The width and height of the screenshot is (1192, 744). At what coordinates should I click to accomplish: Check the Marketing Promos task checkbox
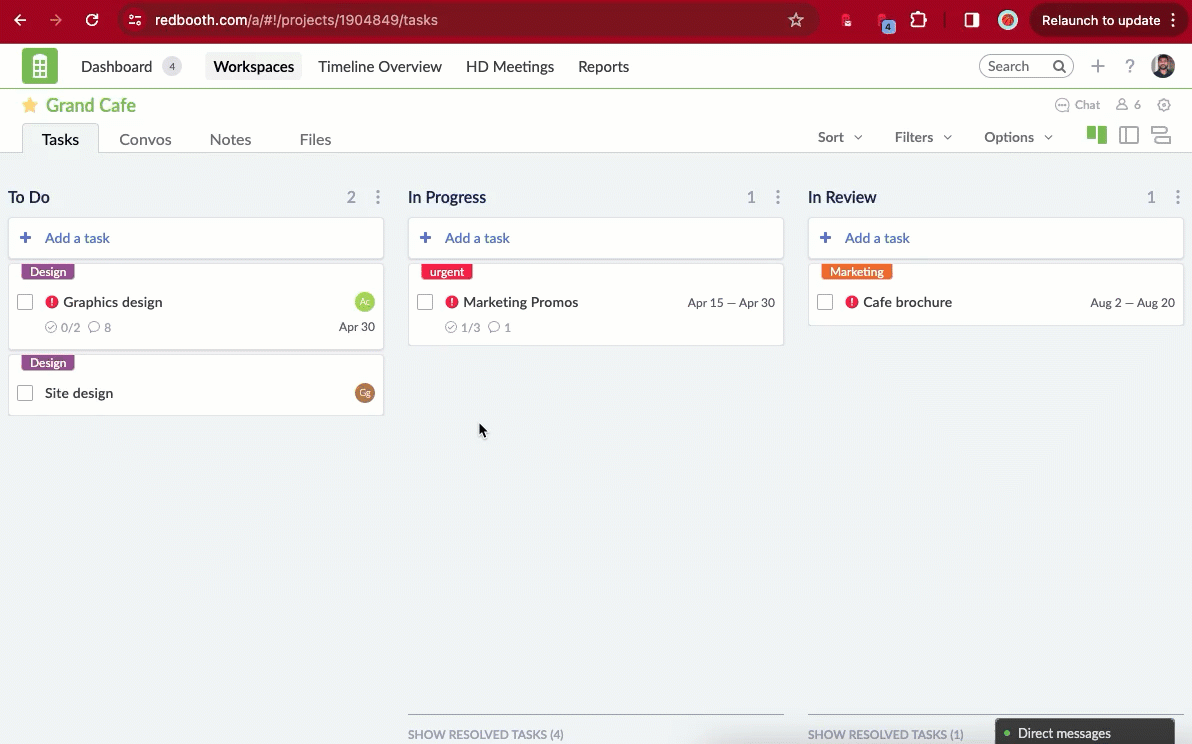point(425,302)
